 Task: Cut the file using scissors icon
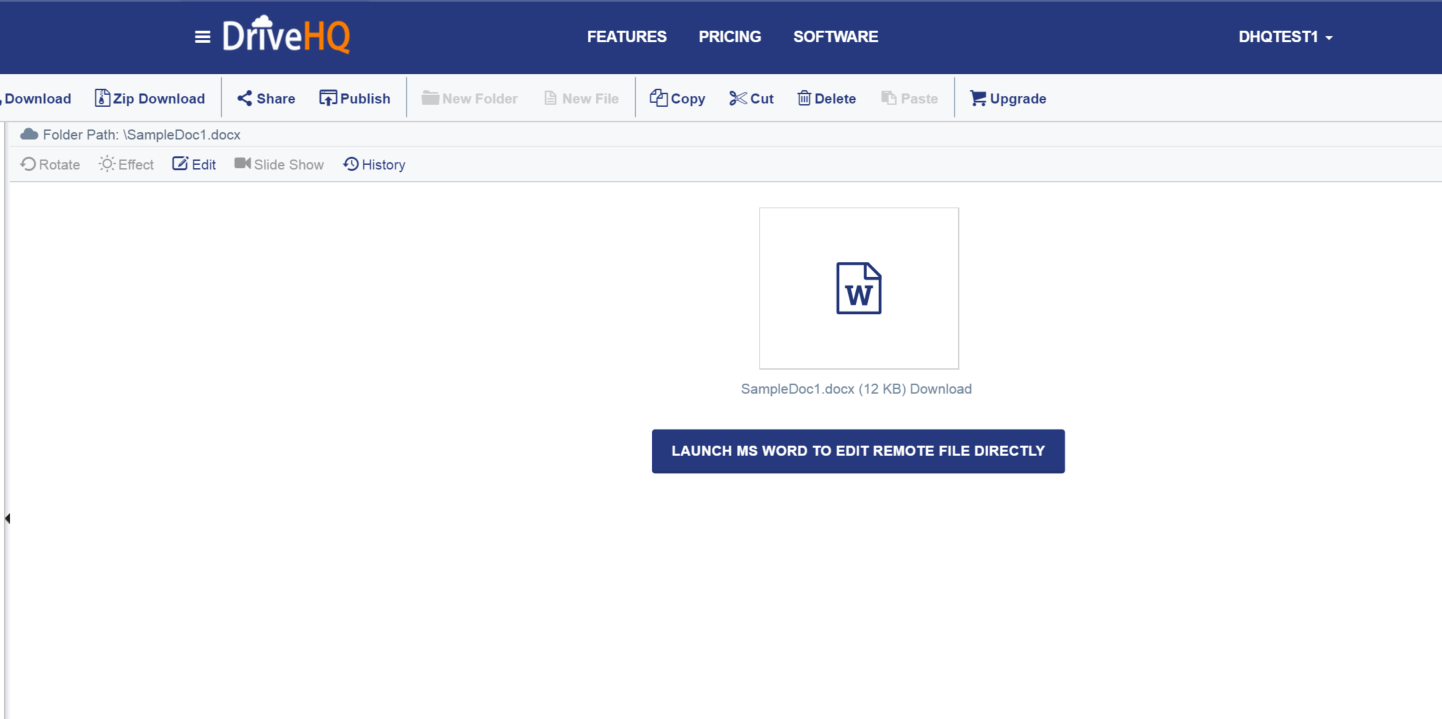pyautogui.click(x=738, y=98)
